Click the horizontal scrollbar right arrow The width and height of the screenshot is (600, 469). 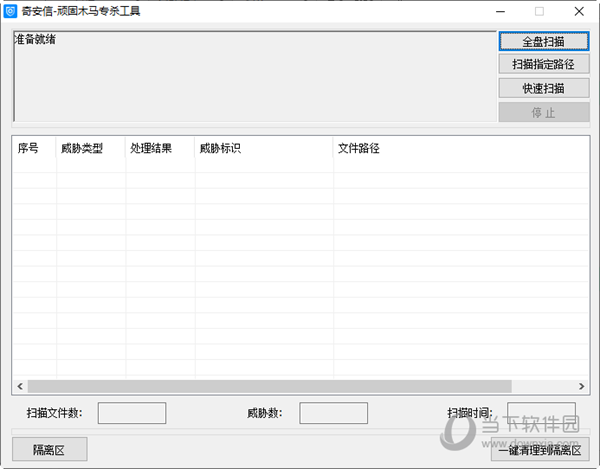coord(581,386)
